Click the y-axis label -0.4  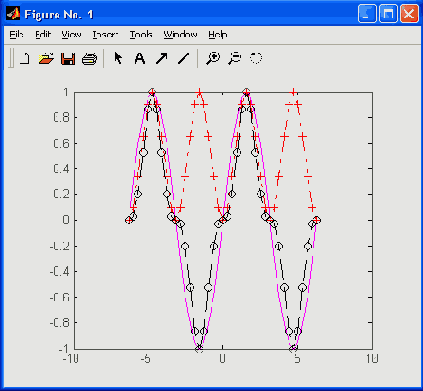pos(59,272)
